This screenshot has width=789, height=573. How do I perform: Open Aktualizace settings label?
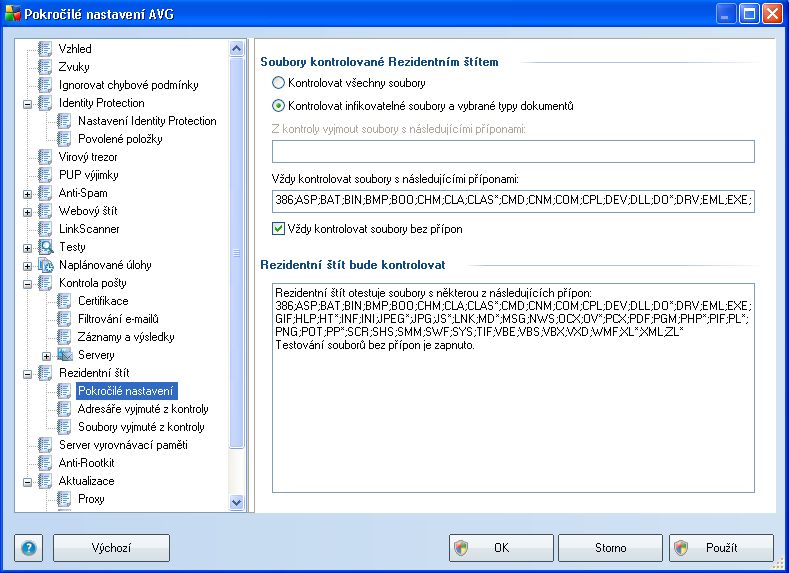(x=86, y=481)
